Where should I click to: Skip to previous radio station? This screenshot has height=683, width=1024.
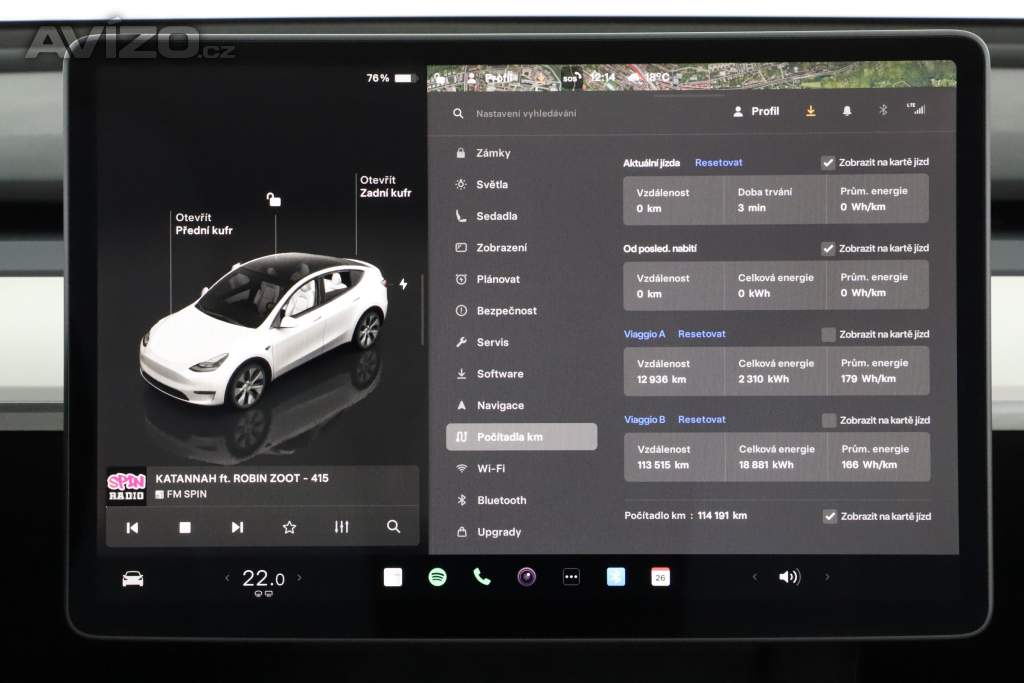[132, 528]
